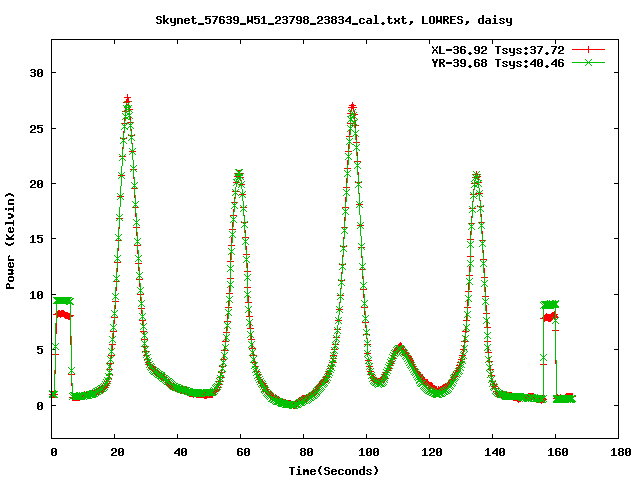Click the red line sample for XL legend
The height and width of the screenshot is (480, 640).
[588, 50]
